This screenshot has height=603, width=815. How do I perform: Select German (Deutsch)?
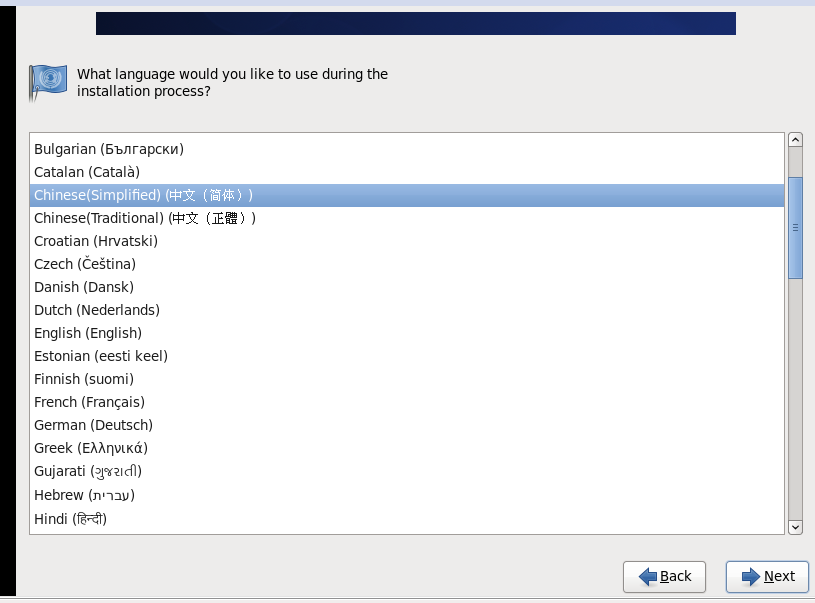coord(406,425)
